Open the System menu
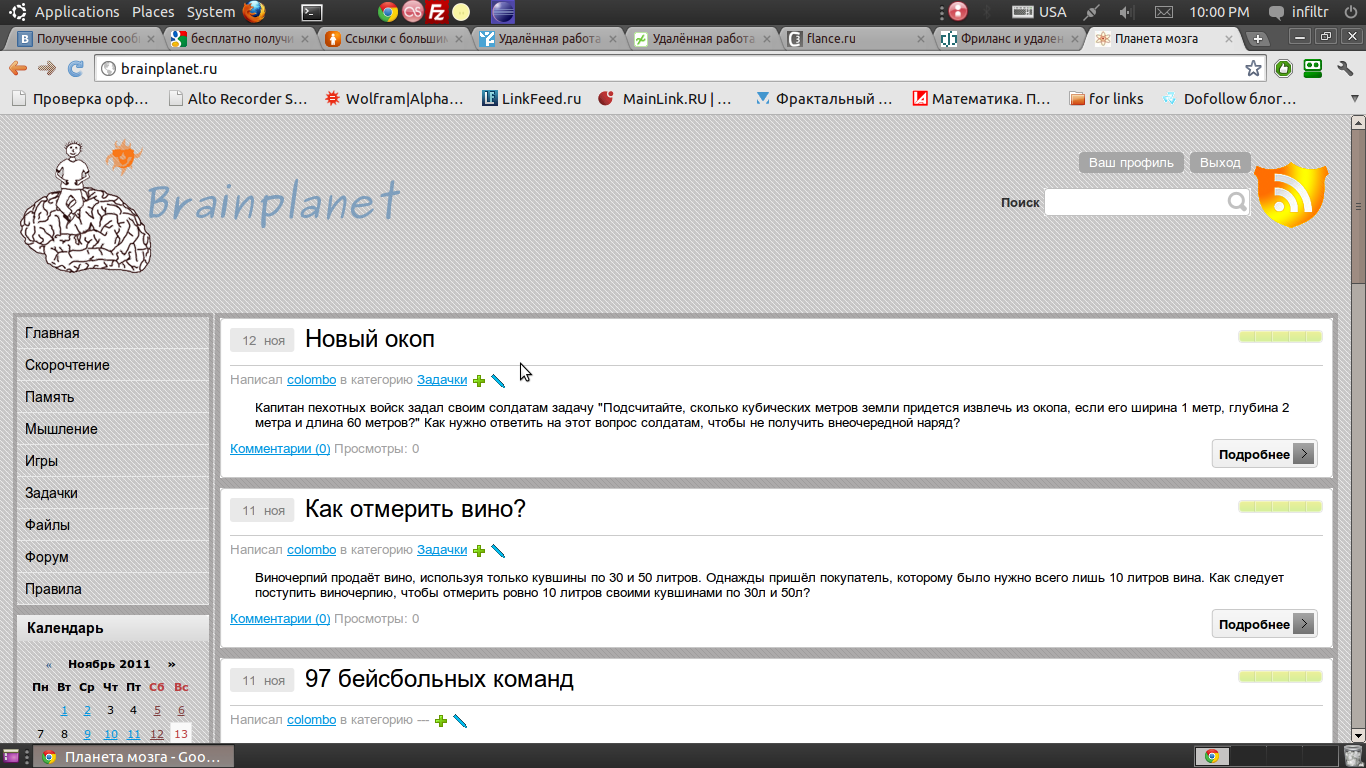The width and height of the screenshot is (1366, 768). pos(211,12)
